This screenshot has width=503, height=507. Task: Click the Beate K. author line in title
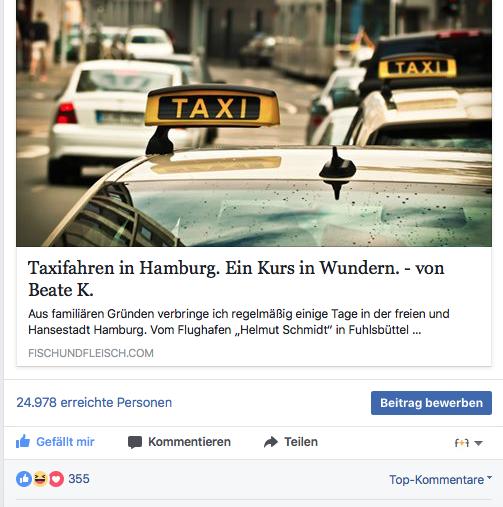tap(61, 290)
